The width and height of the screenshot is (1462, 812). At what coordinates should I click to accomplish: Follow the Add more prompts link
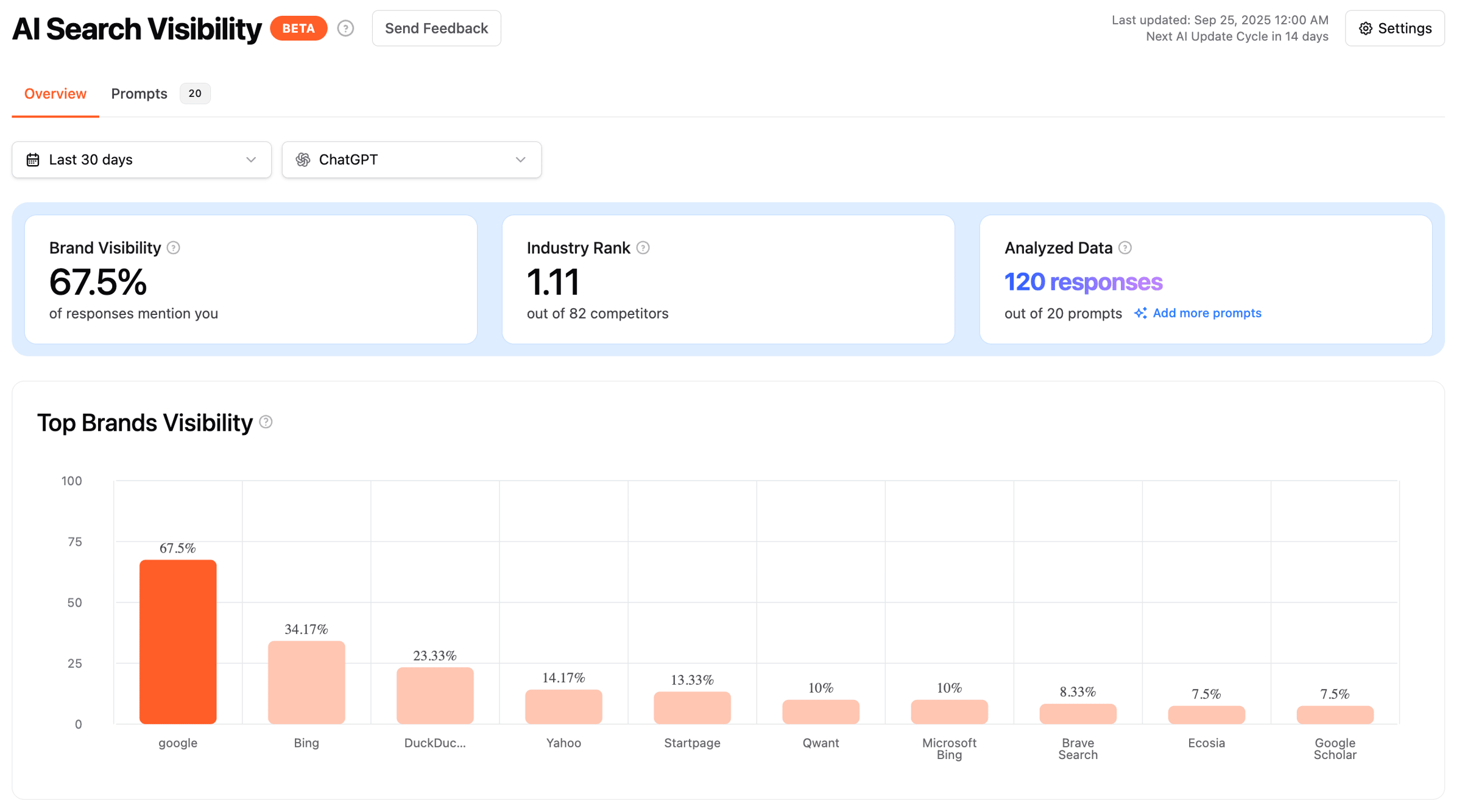pos(1207,313)
